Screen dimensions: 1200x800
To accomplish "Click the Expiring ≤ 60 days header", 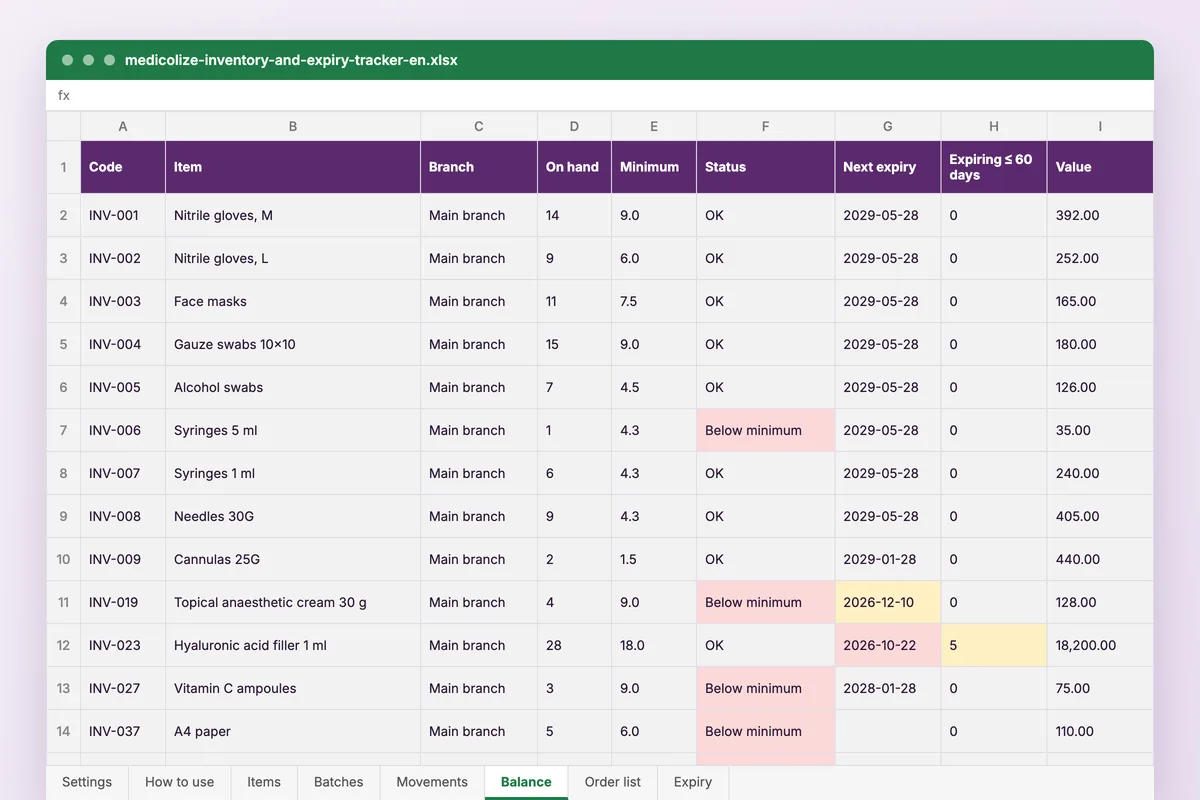I will 994,167.
